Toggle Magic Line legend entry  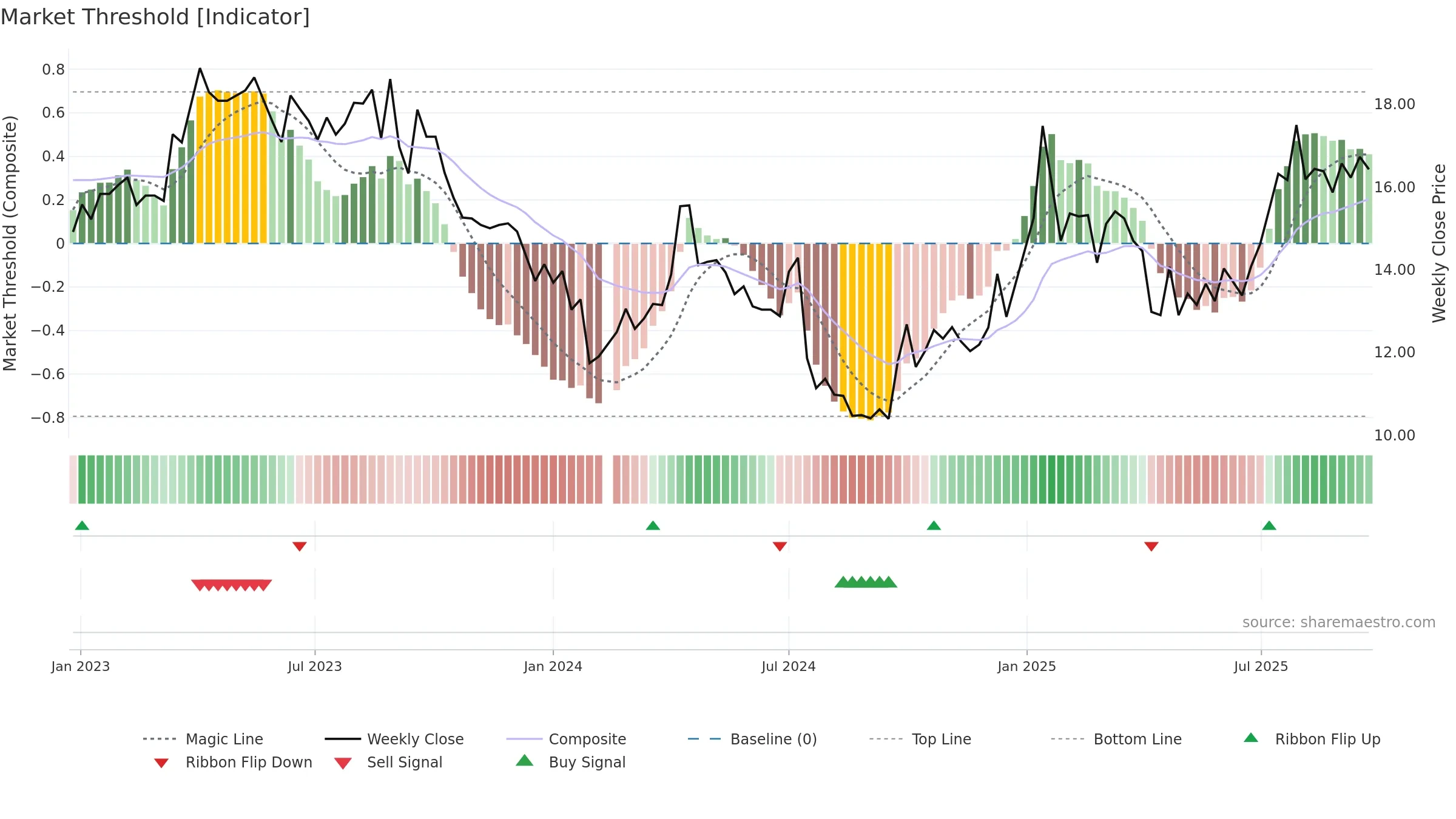(x=203, y=739)
